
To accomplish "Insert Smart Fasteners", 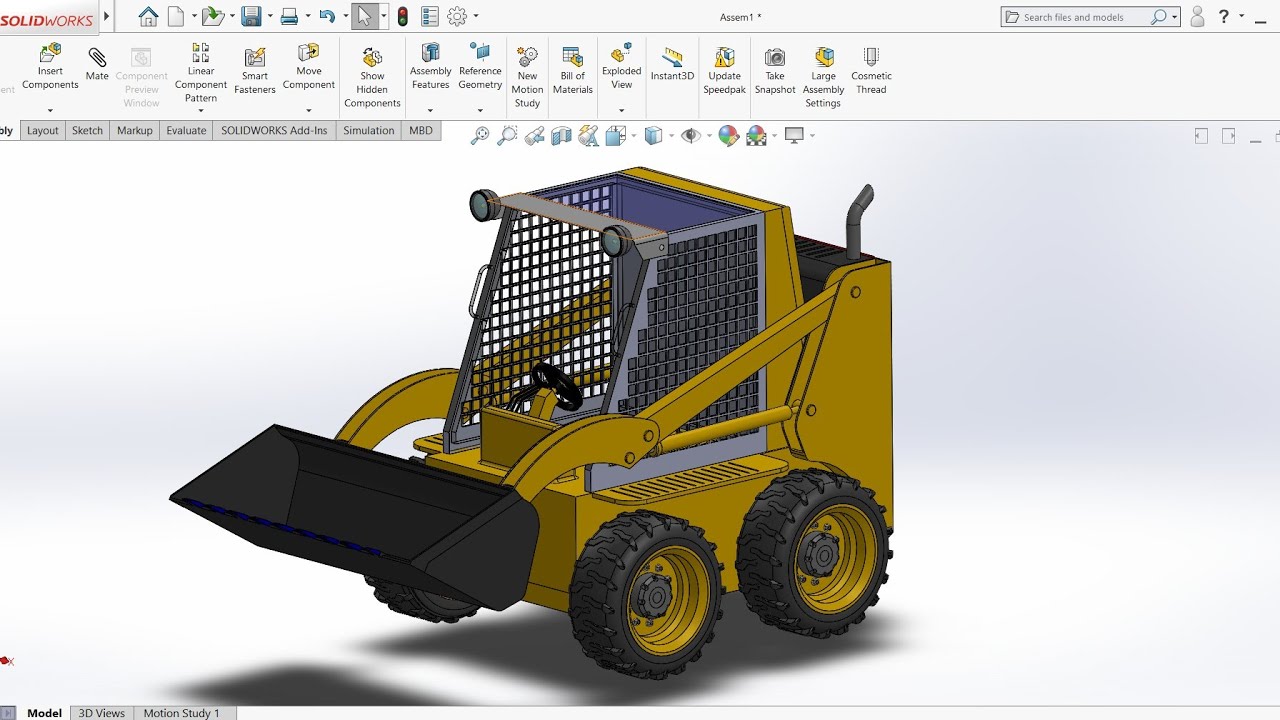I will coord(255,70).
